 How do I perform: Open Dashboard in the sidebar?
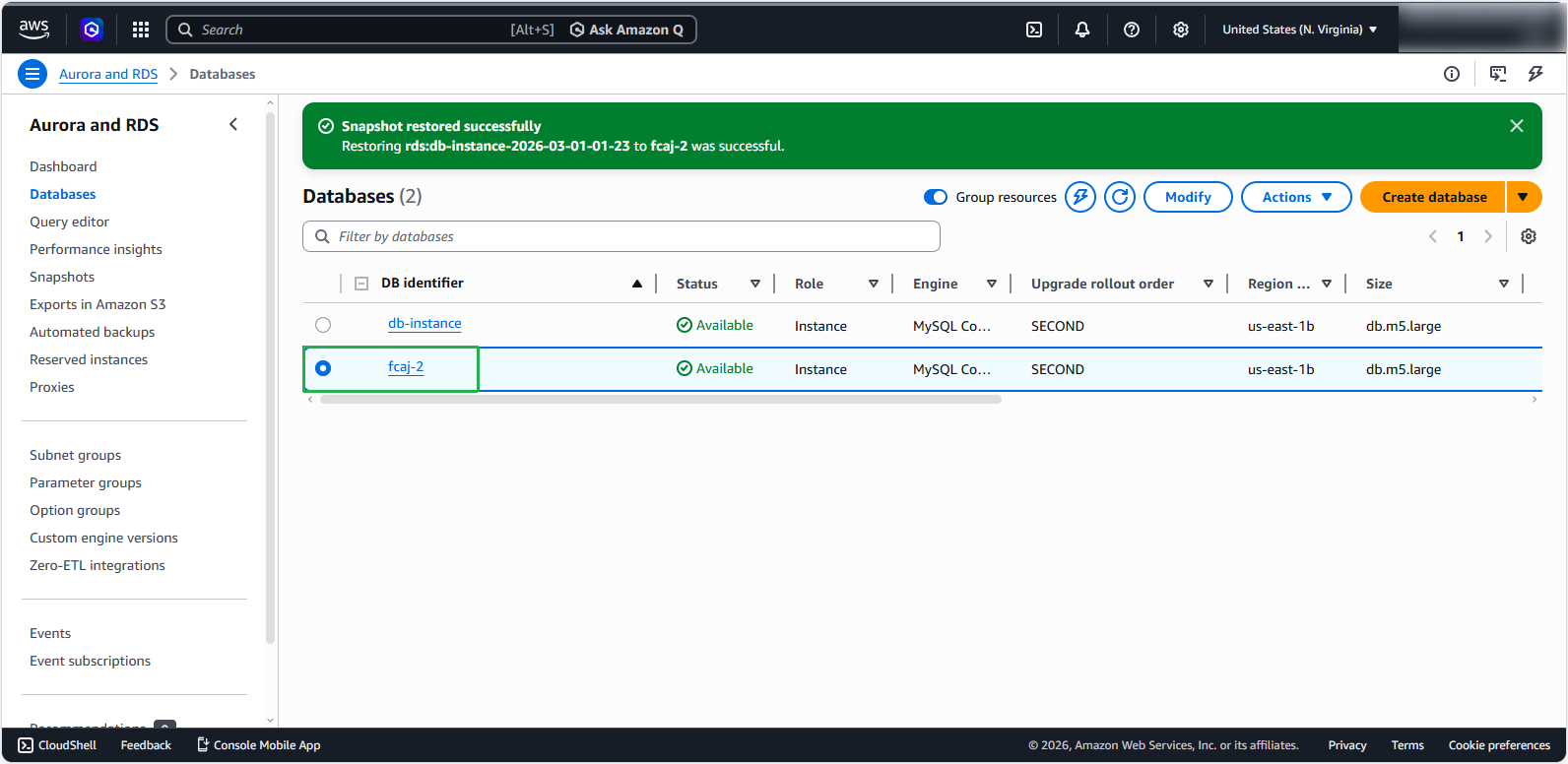point(63,166)
